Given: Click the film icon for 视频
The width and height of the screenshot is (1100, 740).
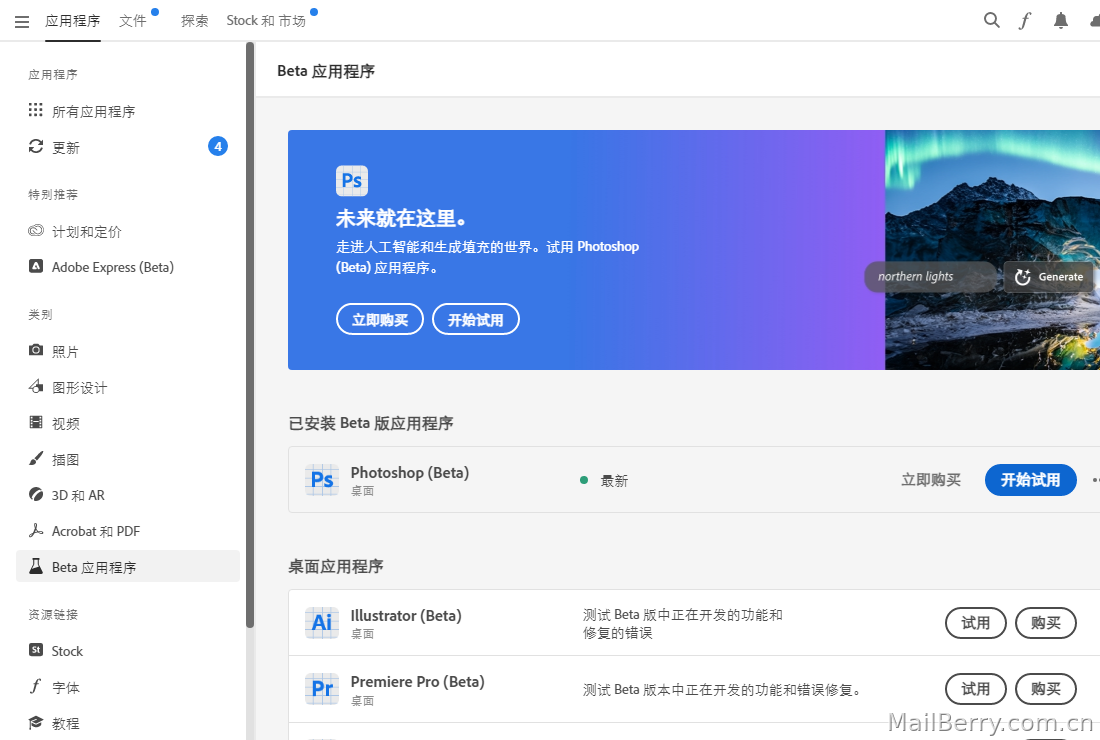Looking at the screenshot, I should point(35,422).
